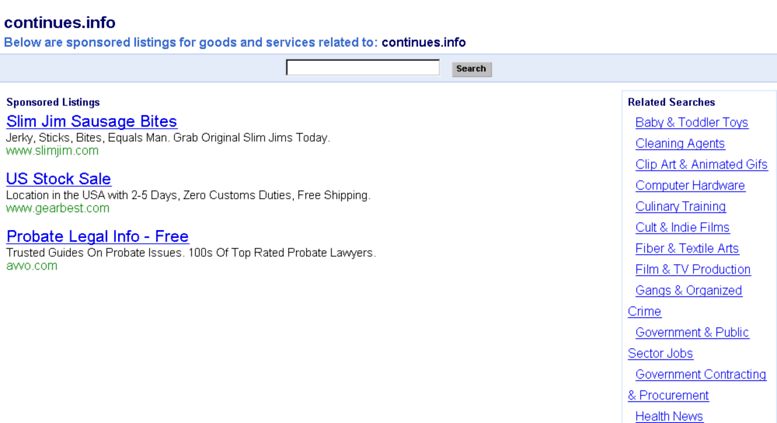Open Computer Hardware related search
Viewport: 777px width, 423px height.
[x=690, y=185]
